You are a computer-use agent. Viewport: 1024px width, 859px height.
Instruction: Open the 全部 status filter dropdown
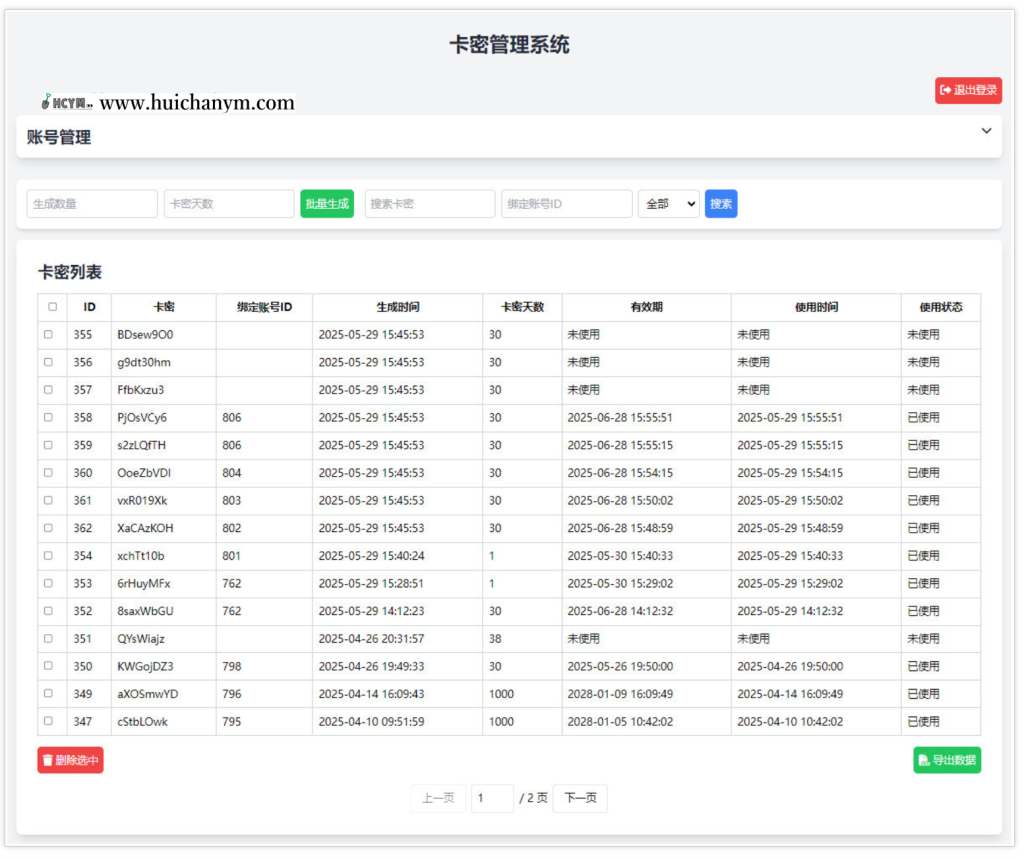point(668,203)
